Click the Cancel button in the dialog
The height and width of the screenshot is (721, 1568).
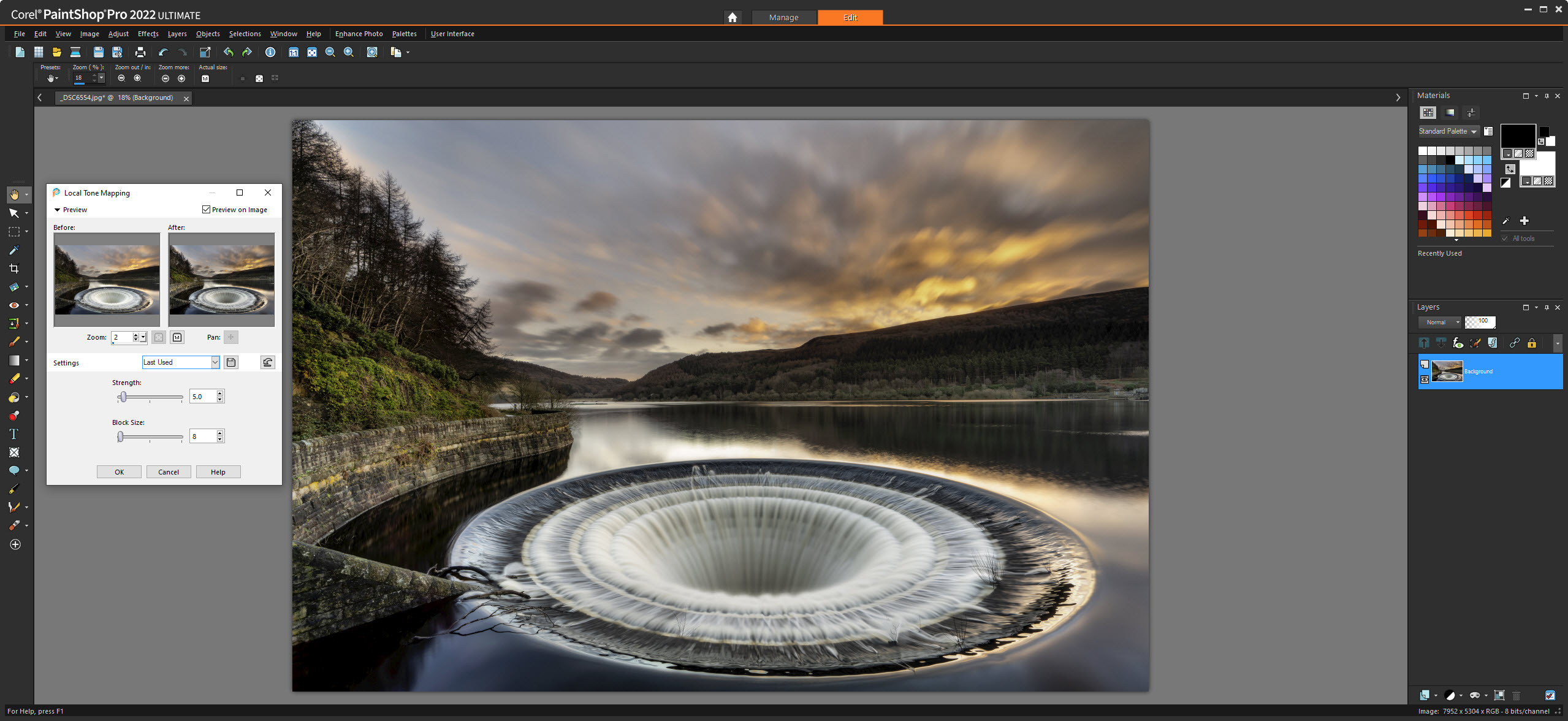pyautogui.click(x=168, y=471)
